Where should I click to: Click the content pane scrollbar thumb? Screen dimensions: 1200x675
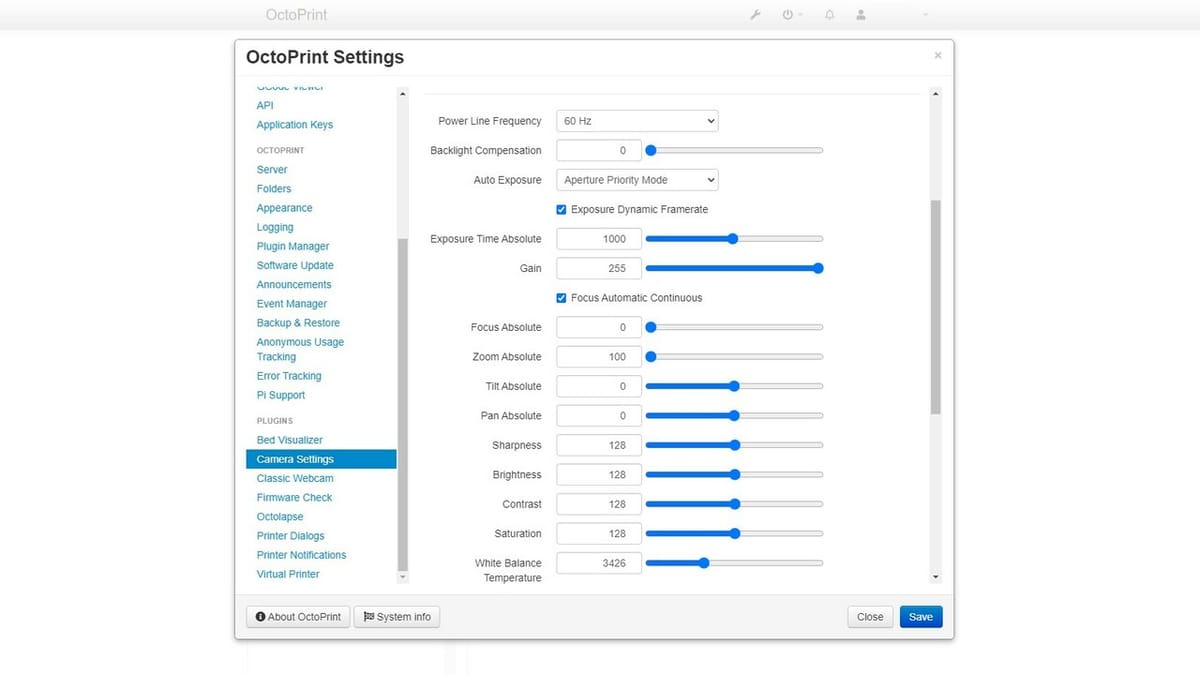click(x=936, y=307)
